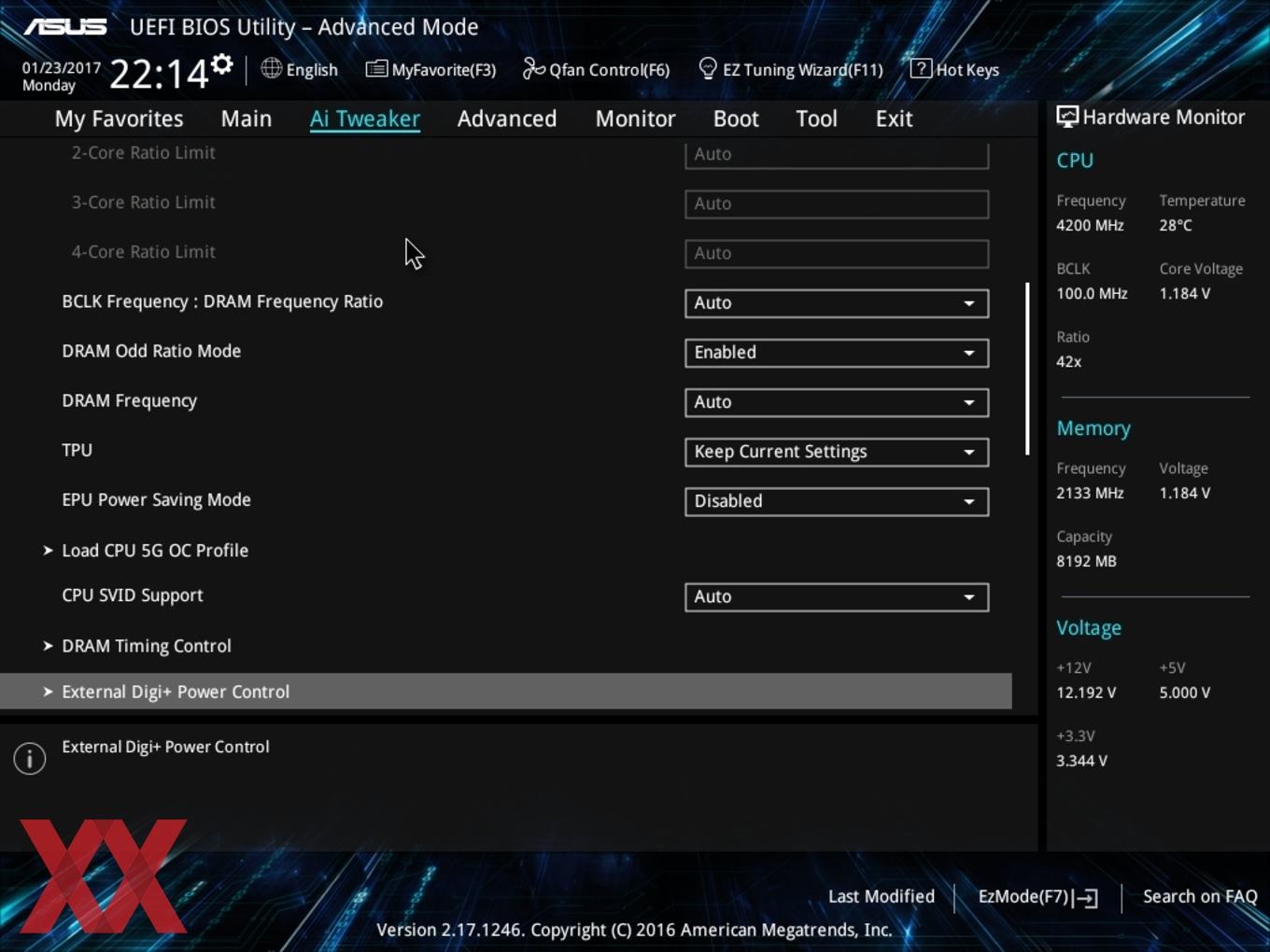Open the TPU dropdown
1270x952 pixels.
837,452
